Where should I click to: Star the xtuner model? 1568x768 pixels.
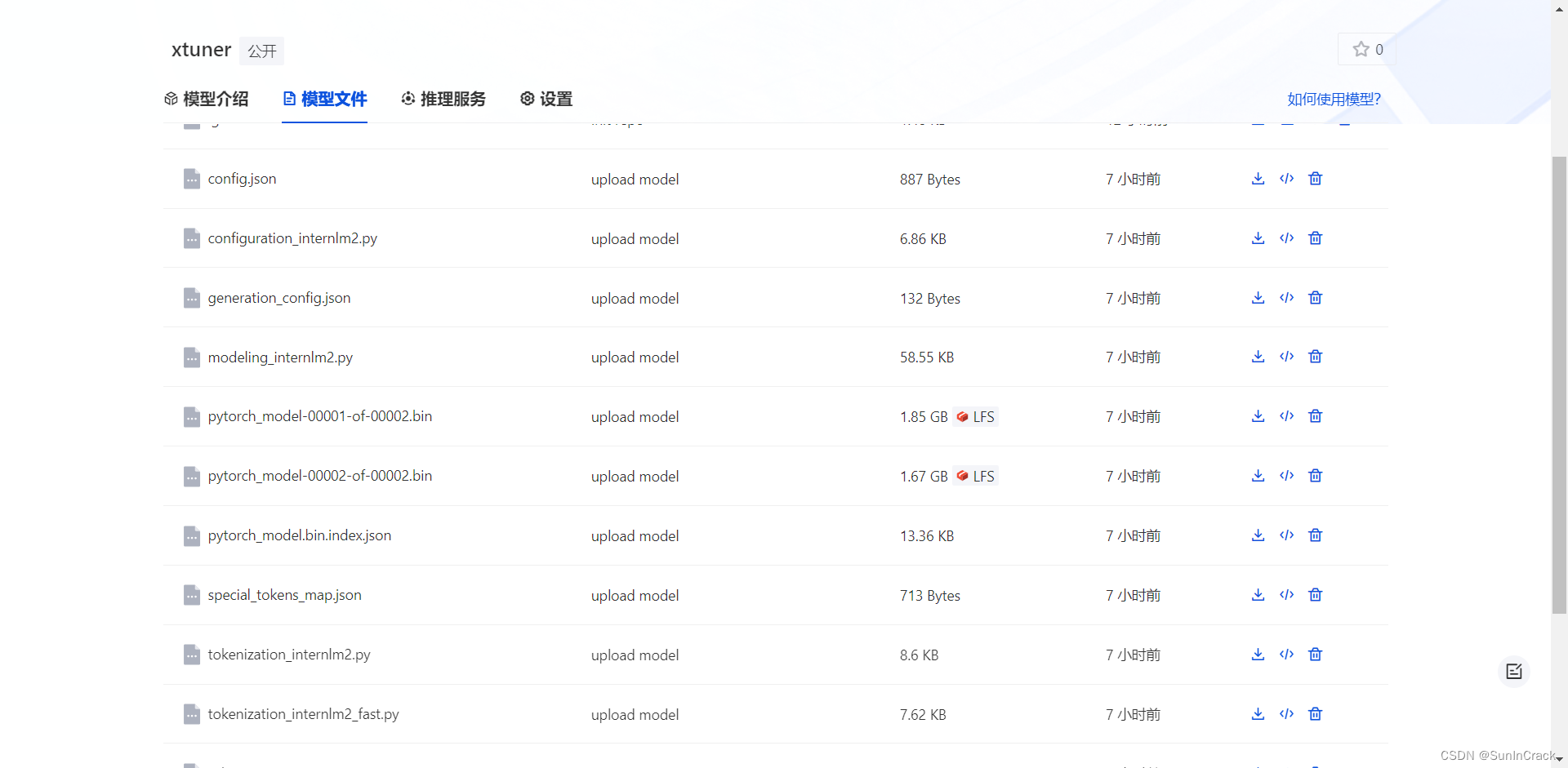(1367, 49)
